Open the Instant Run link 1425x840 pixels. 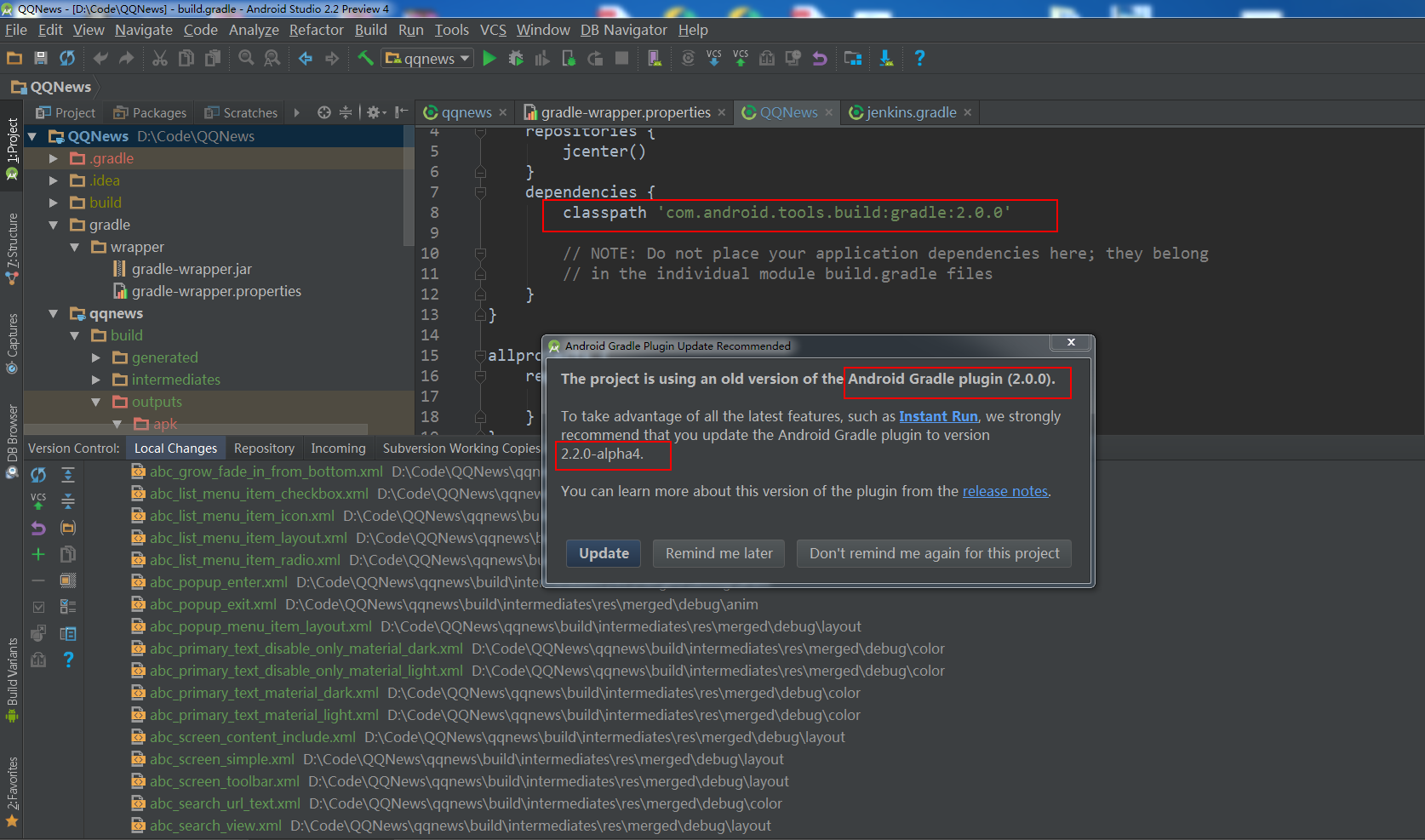(938, 416)
